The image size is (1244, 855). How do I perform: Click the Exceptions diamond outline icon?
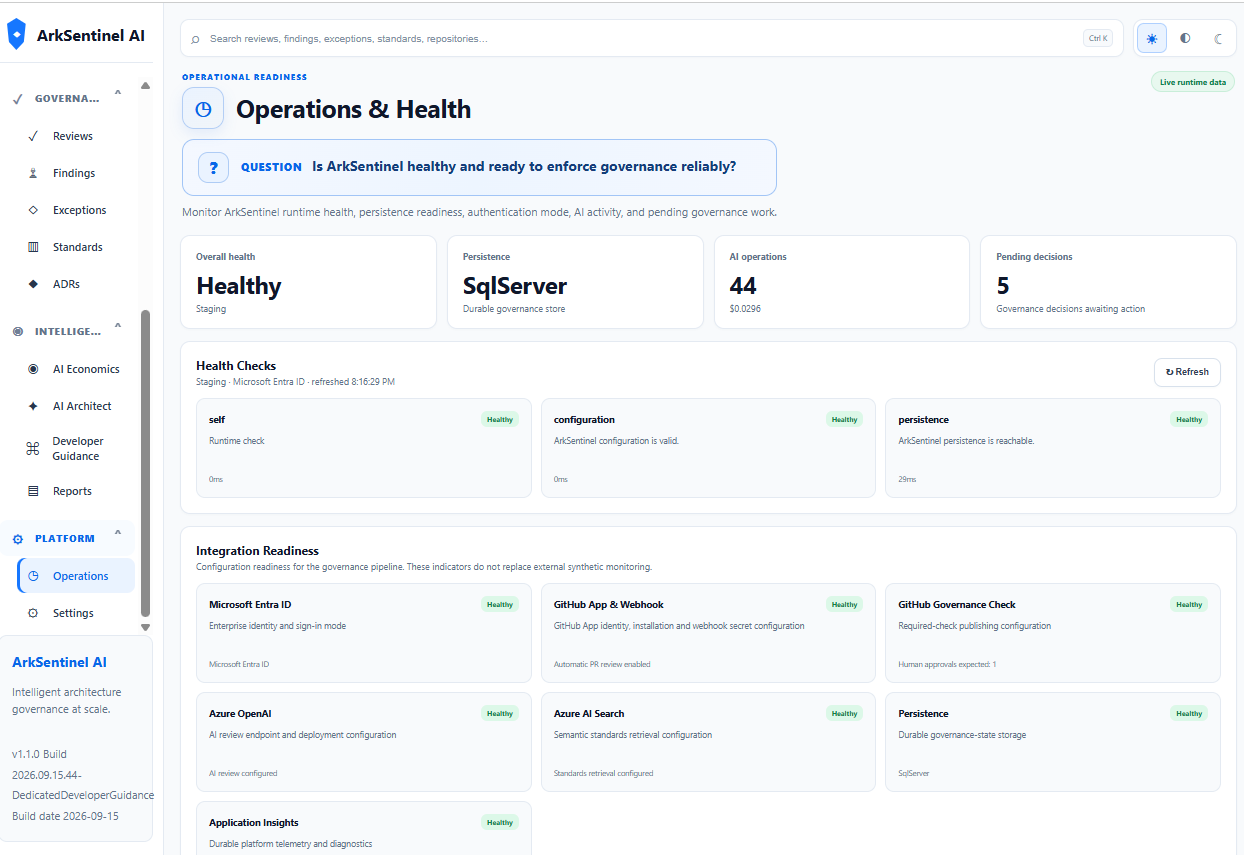tap(33, 210)
